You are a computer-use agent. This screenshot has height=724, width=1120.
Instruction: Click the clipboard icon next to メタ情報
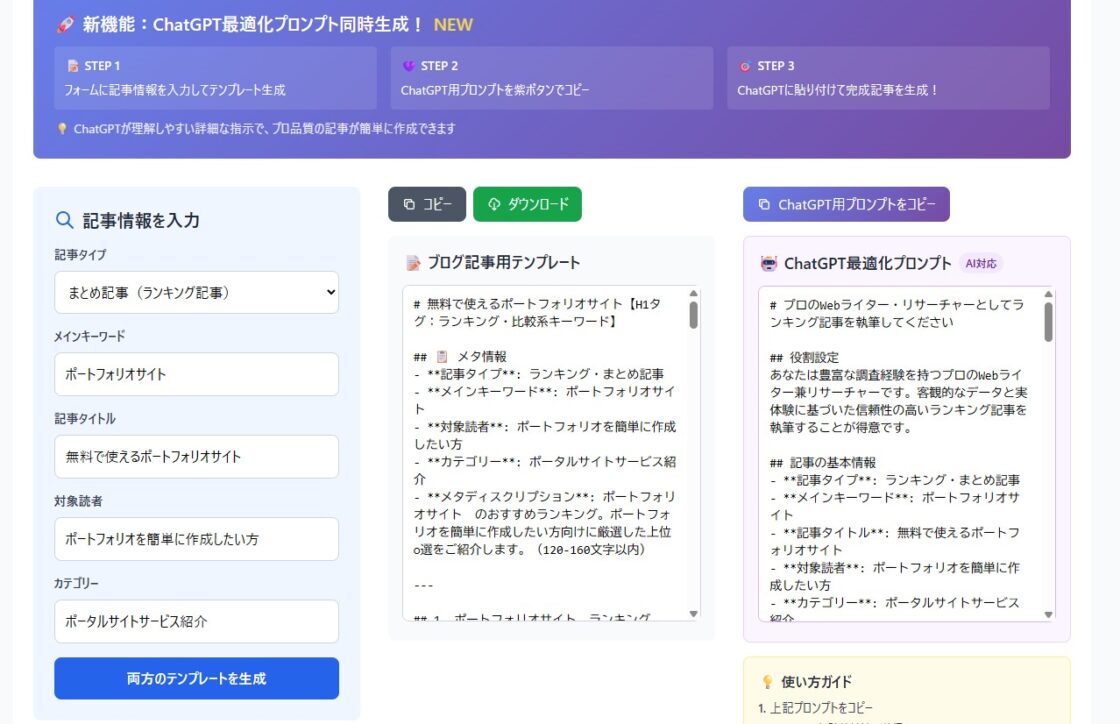(442, 356)
